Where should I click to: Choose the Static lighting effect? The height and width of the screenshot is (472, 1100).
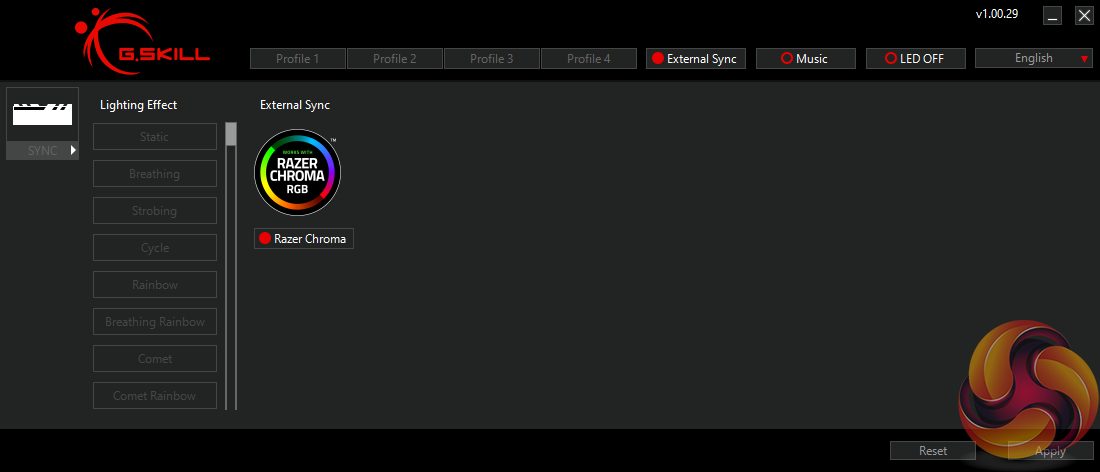(155, 137)
